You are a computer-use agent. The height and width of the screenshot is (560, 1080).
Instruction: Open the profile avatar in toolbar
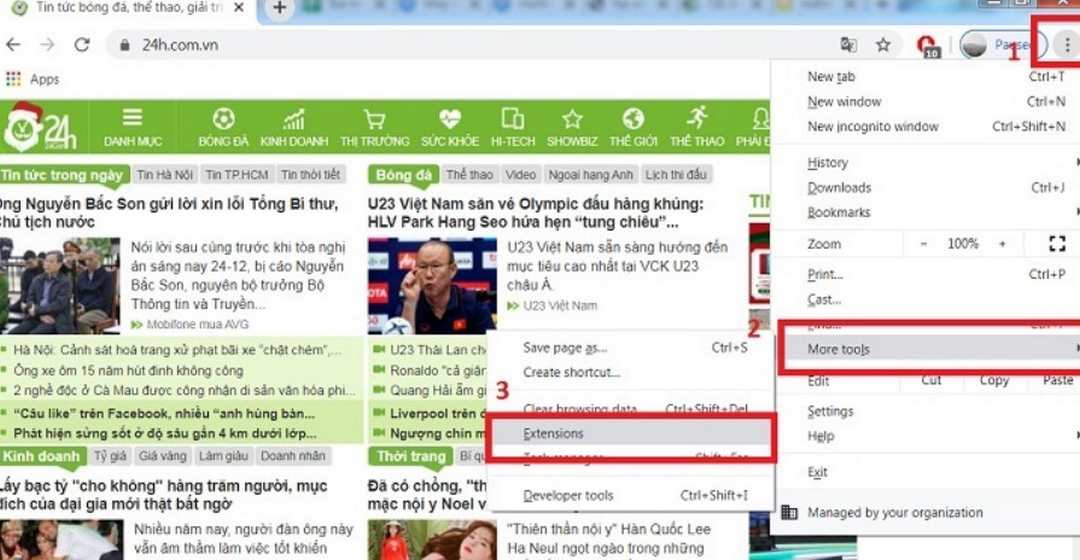click(x=973, y=45)
